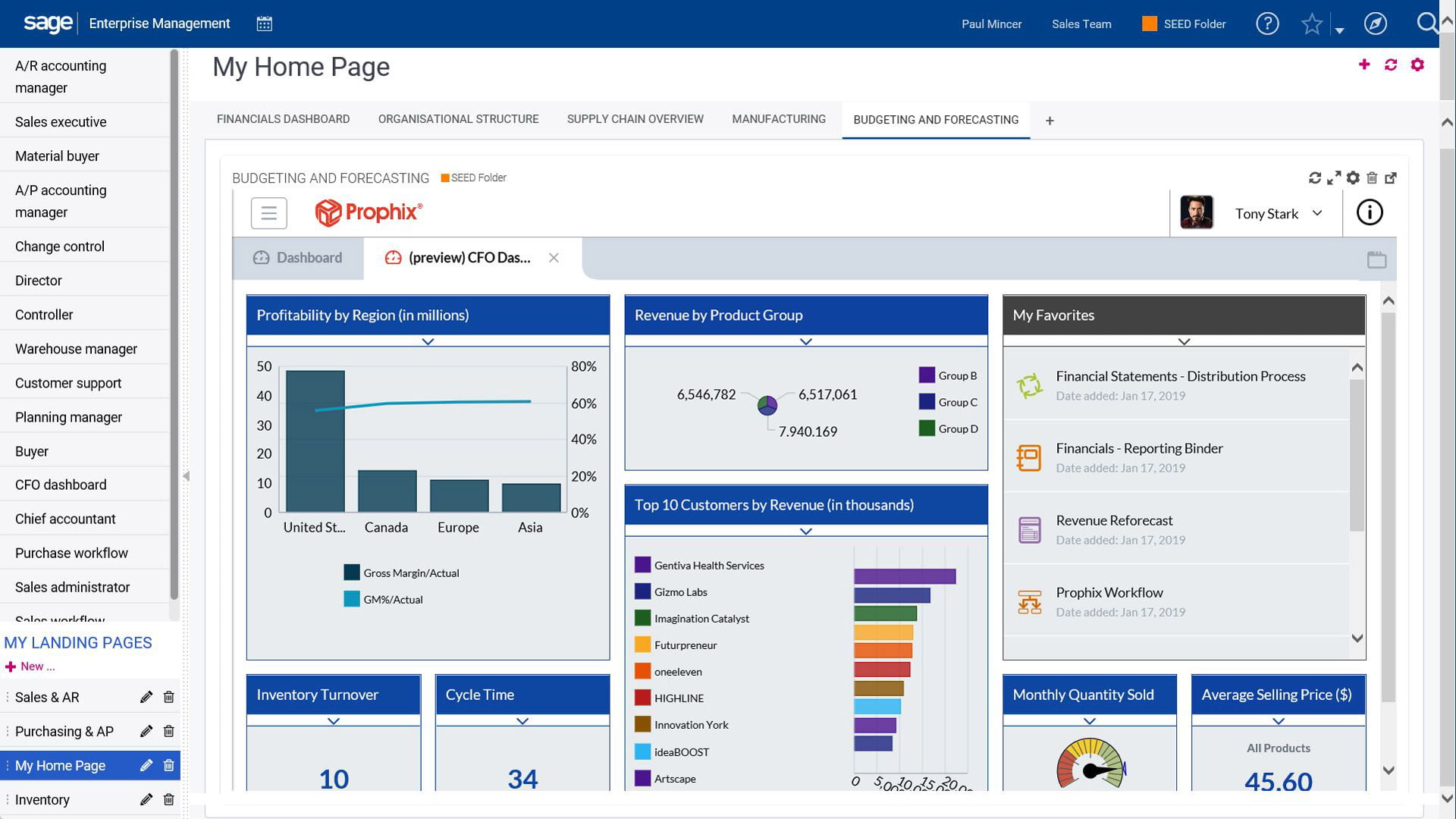Open the Organisational Structure tab

459,119
